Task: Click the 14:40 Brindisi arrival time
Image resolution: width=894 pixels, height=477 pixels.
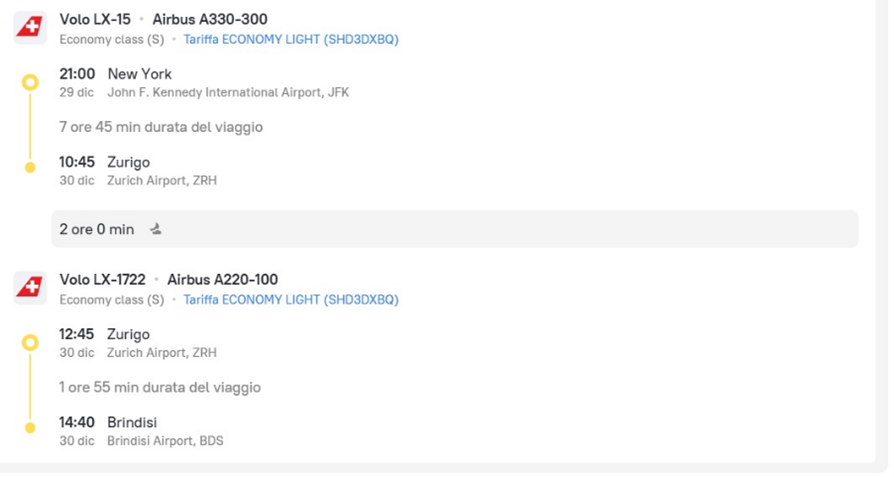Action: (x=77, y=422)
